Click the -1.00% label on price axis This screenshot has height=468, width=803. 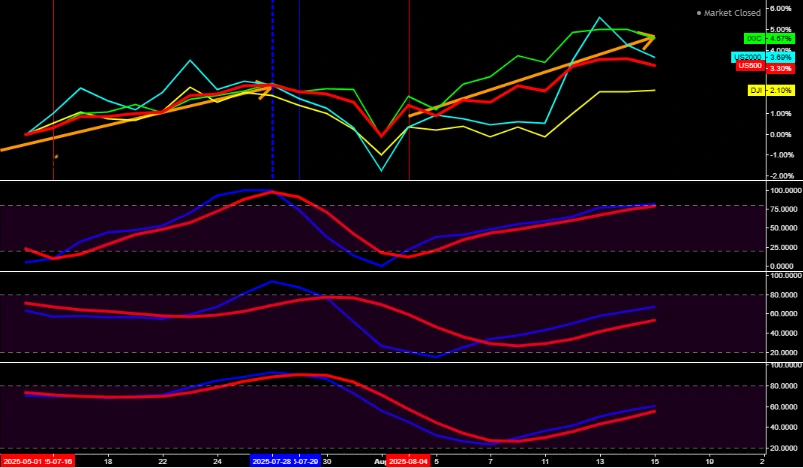coord(780,155)
